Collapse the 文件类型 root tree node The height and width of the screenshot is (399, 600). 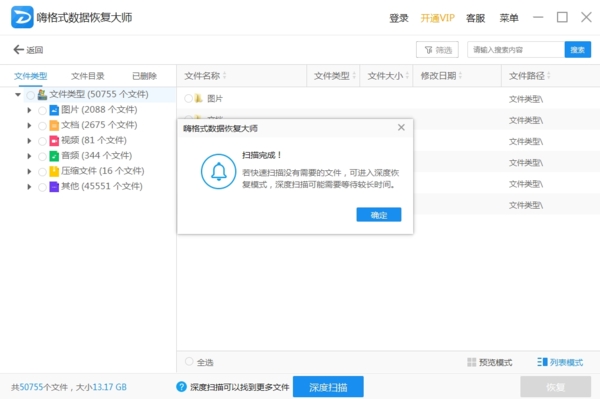point(18,94)
